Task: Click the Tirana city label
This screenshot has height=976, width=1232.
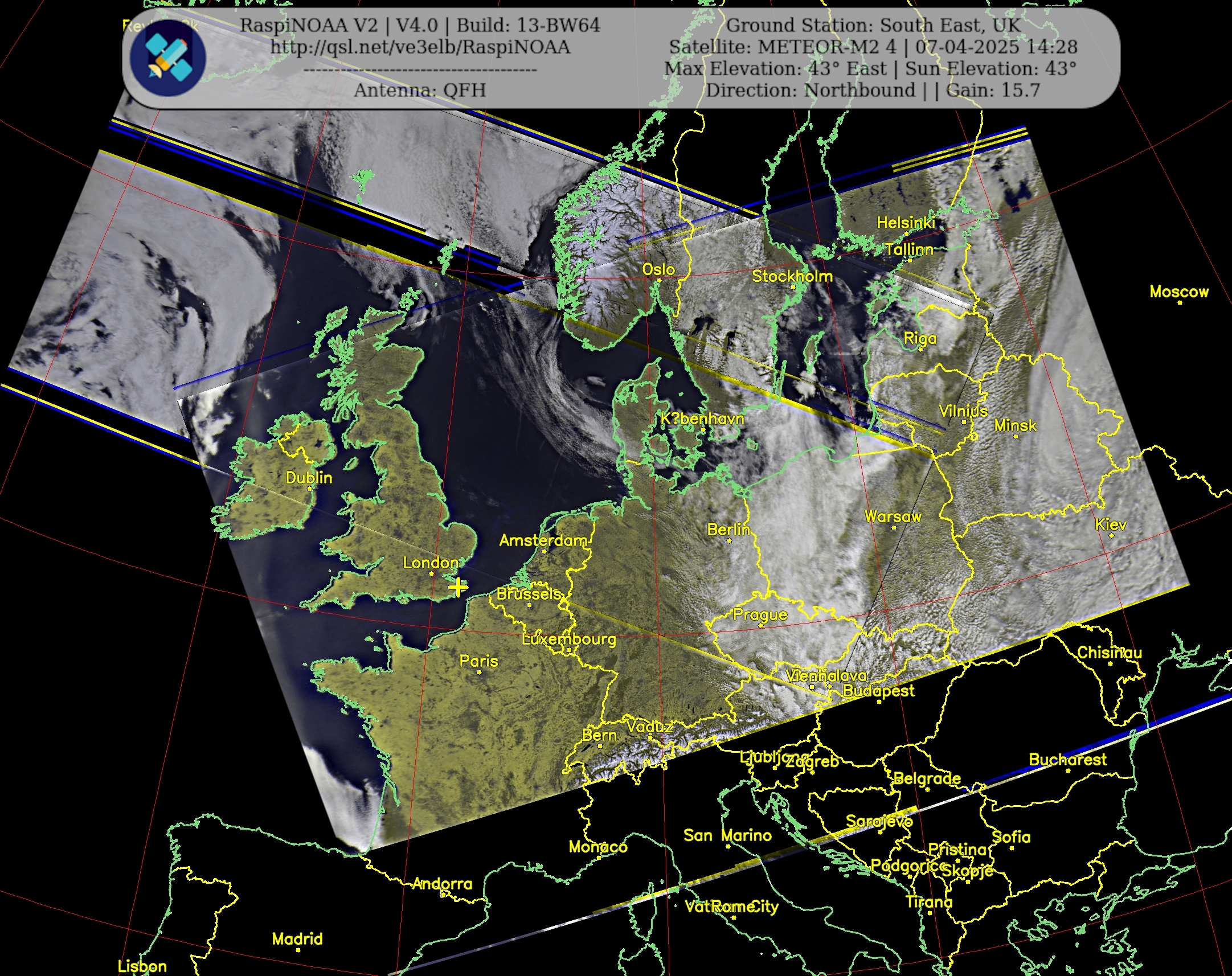Action: [929, 903]
